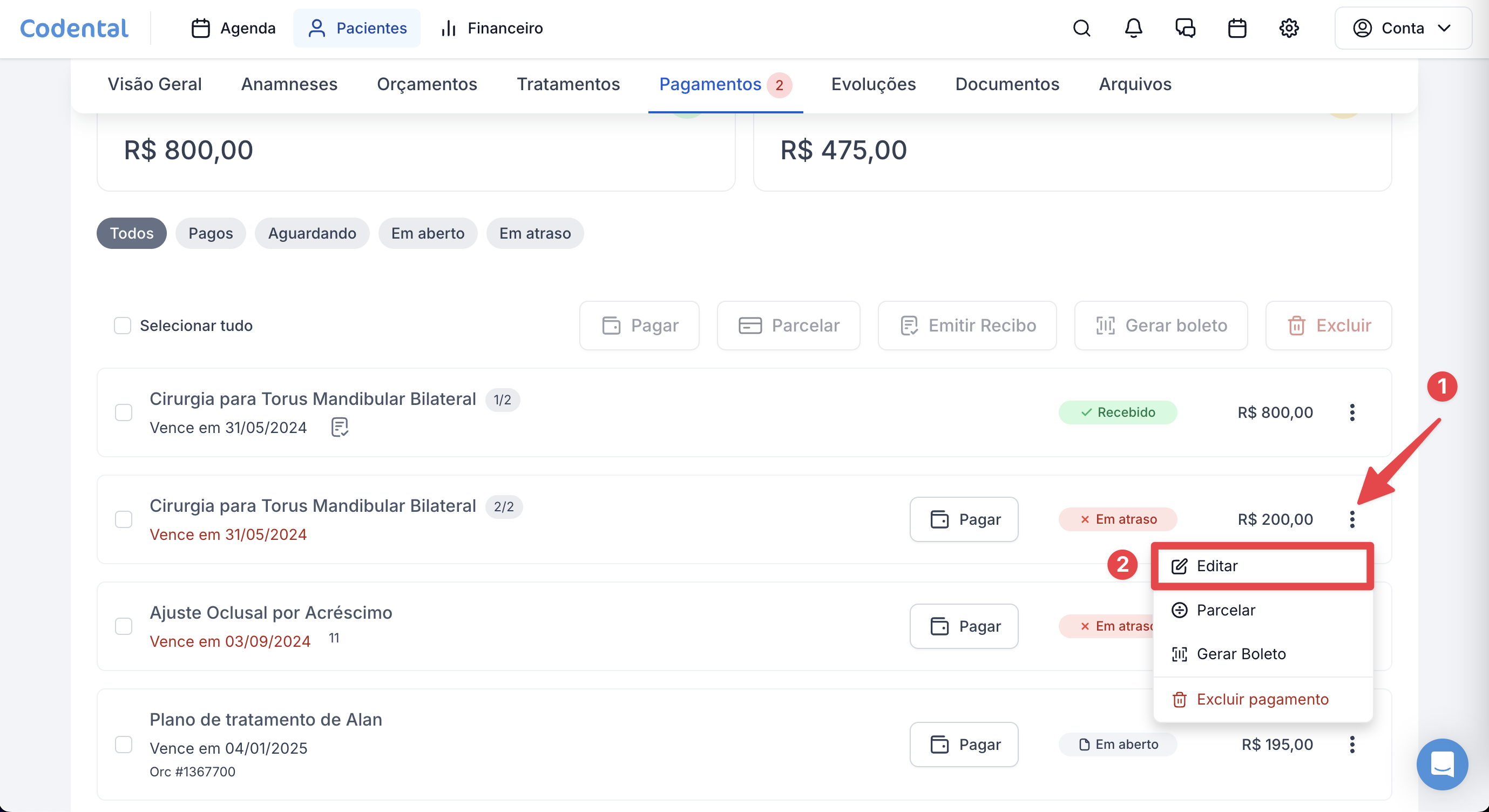
Task: Click receipt icon under first Cirurgia payment
Action: click(339, 427)
